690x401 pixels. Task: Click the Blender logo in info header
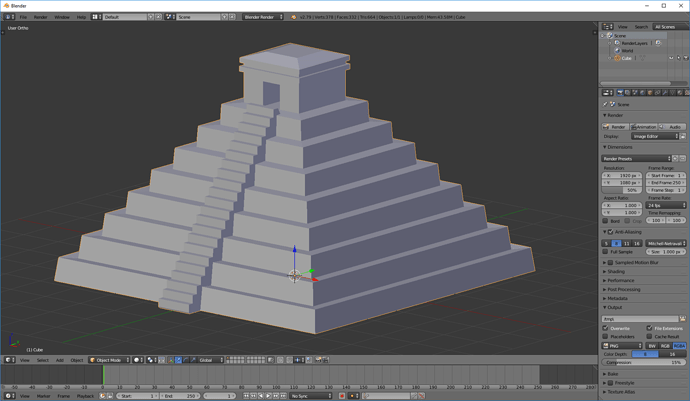pos(294,17)
